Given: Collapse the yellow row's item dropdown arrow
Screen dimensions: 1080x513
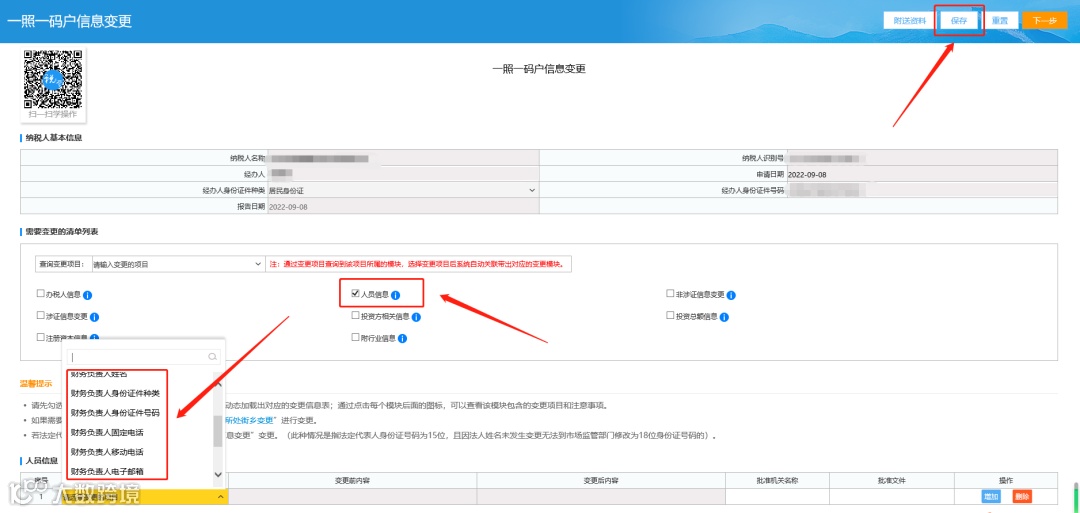Looking at the screenshot, I should coord(220,496).
